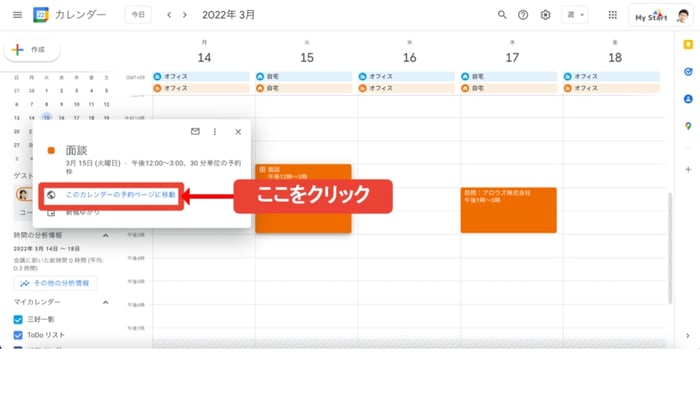700x393 pixels.
Task: Click blue オフィス location chip on day 18
Action: (x=612, y=76)
